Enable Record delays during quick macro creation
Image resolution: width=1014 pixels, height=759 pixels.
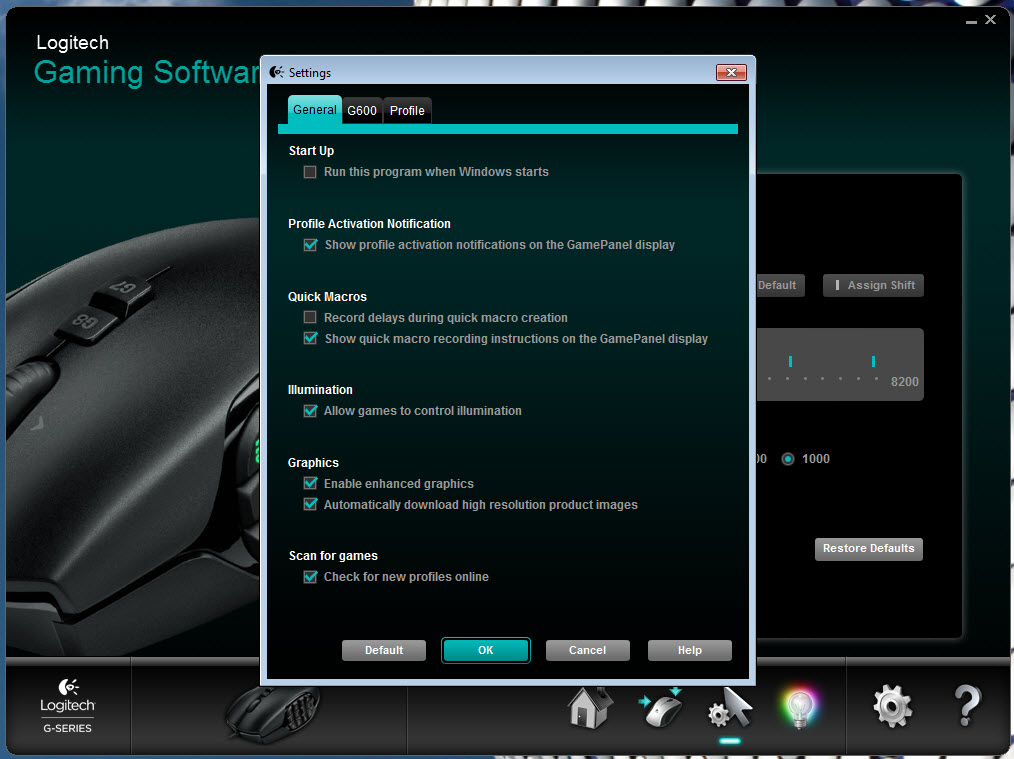coord(310,317)
